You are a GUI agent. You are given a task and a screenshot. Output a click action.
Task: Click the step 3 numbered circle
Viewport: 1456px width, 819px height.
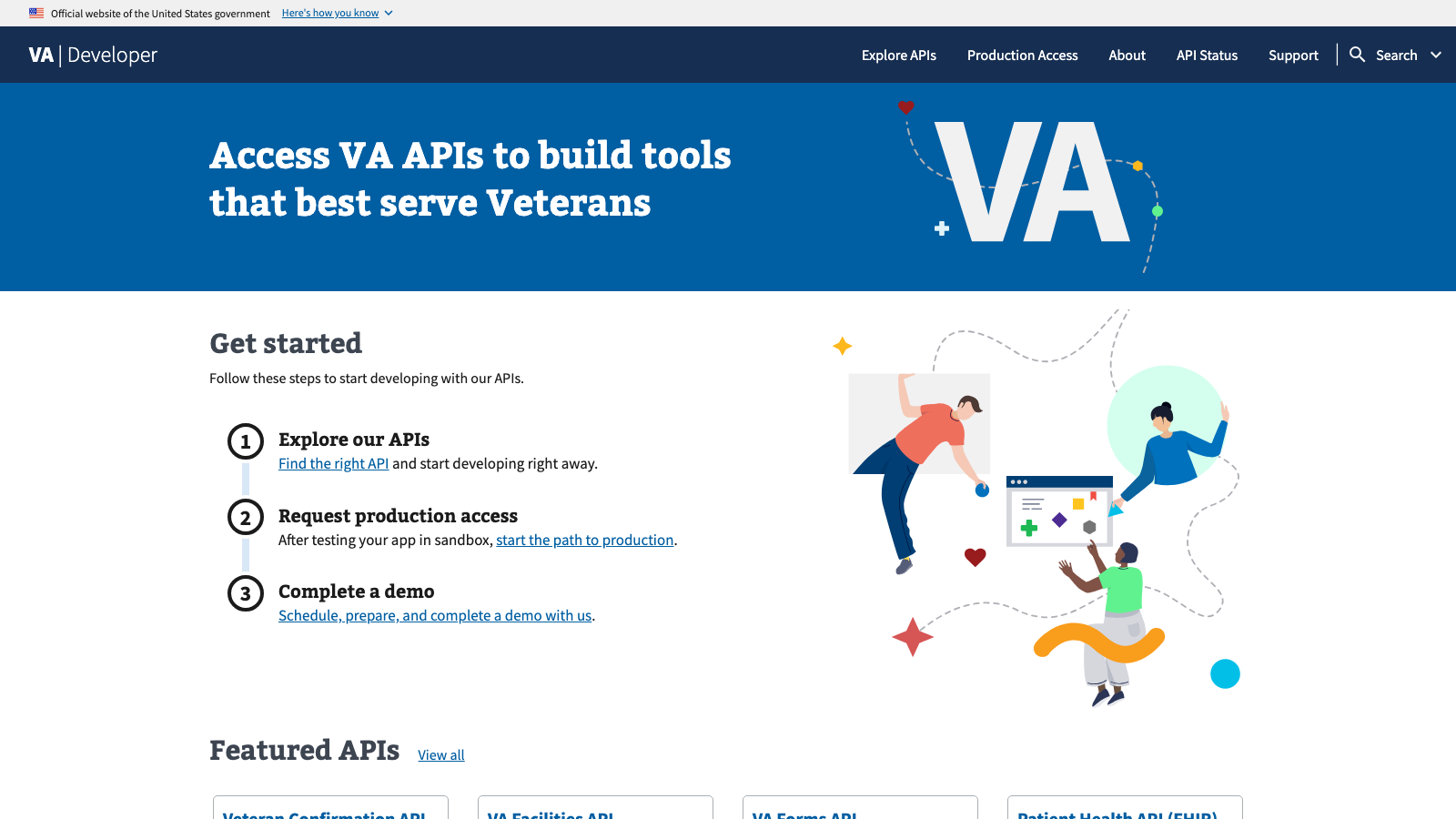coord(245,593)
